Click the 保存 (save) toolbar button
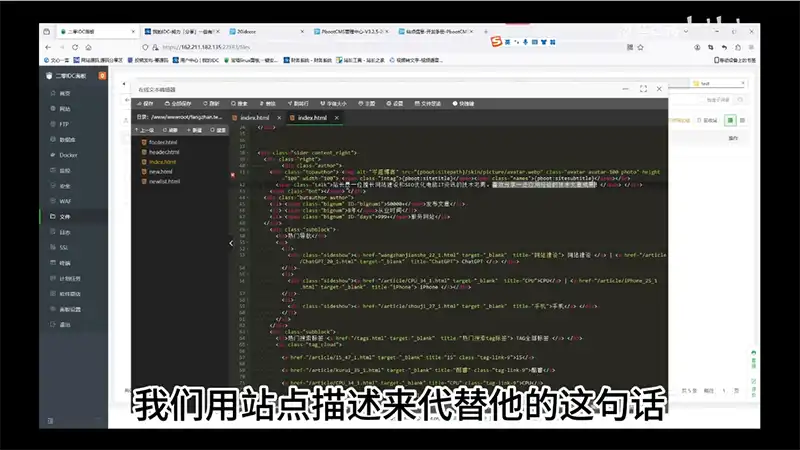The image size is (800, 450). [x=147, y=103]
